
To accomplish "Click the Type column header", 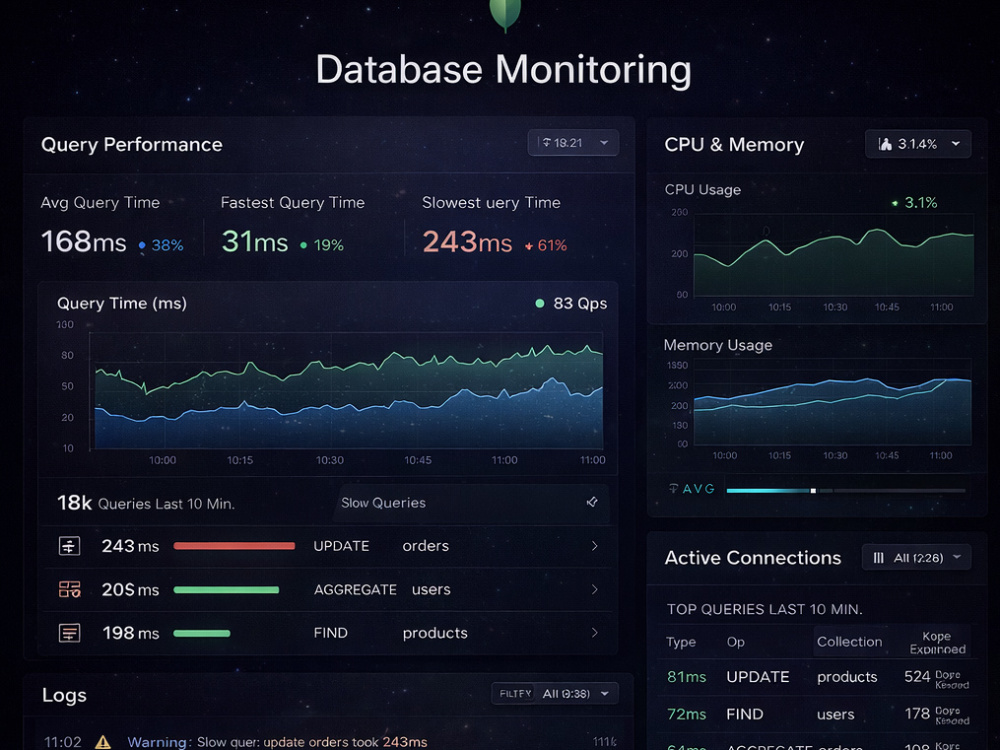I will tap(680, 642).
